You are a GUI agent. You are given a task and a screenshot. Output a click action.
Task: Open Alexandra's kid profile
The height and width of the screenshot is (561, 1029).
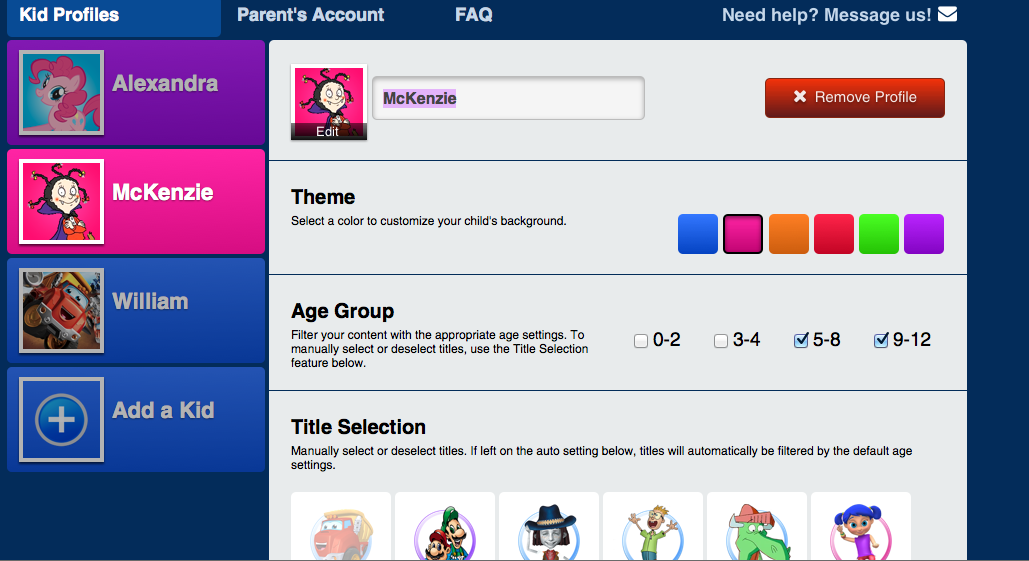(x=136, y=93)
